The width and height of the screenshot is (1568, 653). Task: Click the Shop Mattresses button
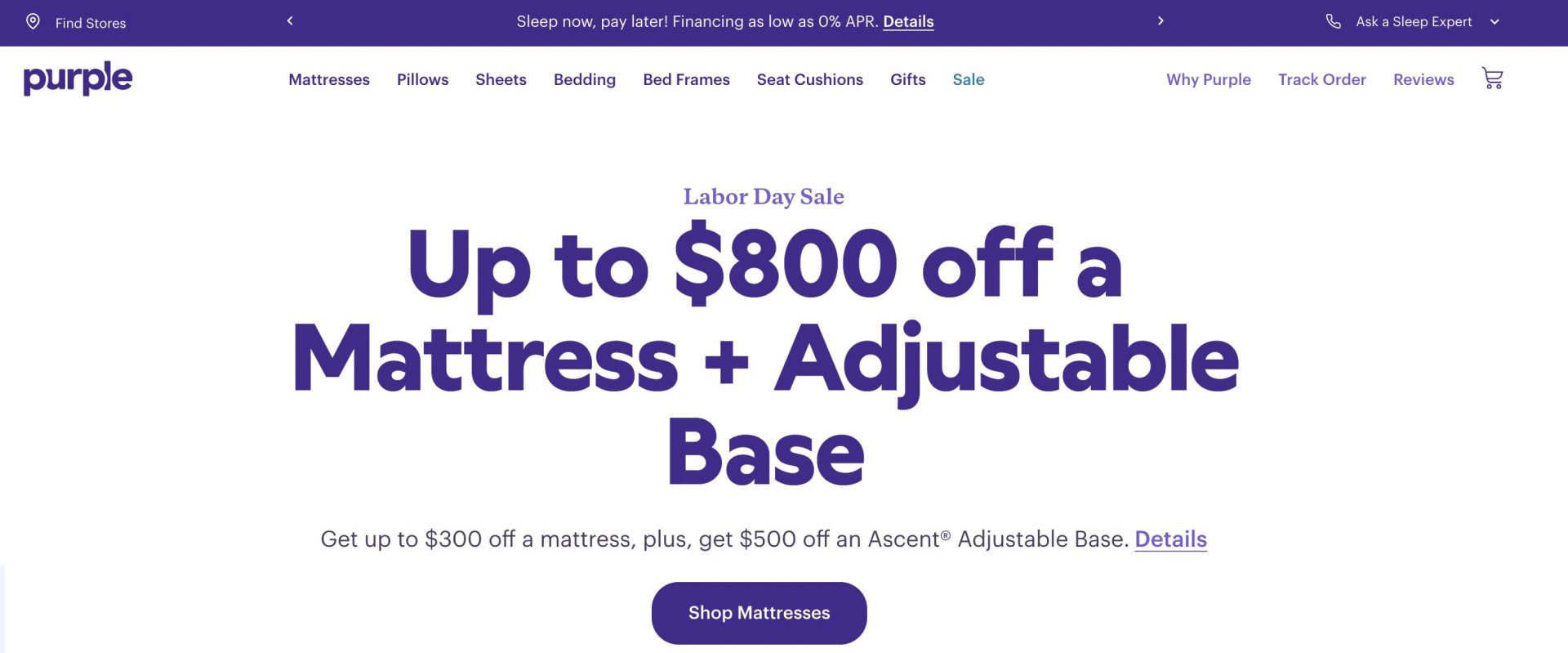(x=759, y=613)
